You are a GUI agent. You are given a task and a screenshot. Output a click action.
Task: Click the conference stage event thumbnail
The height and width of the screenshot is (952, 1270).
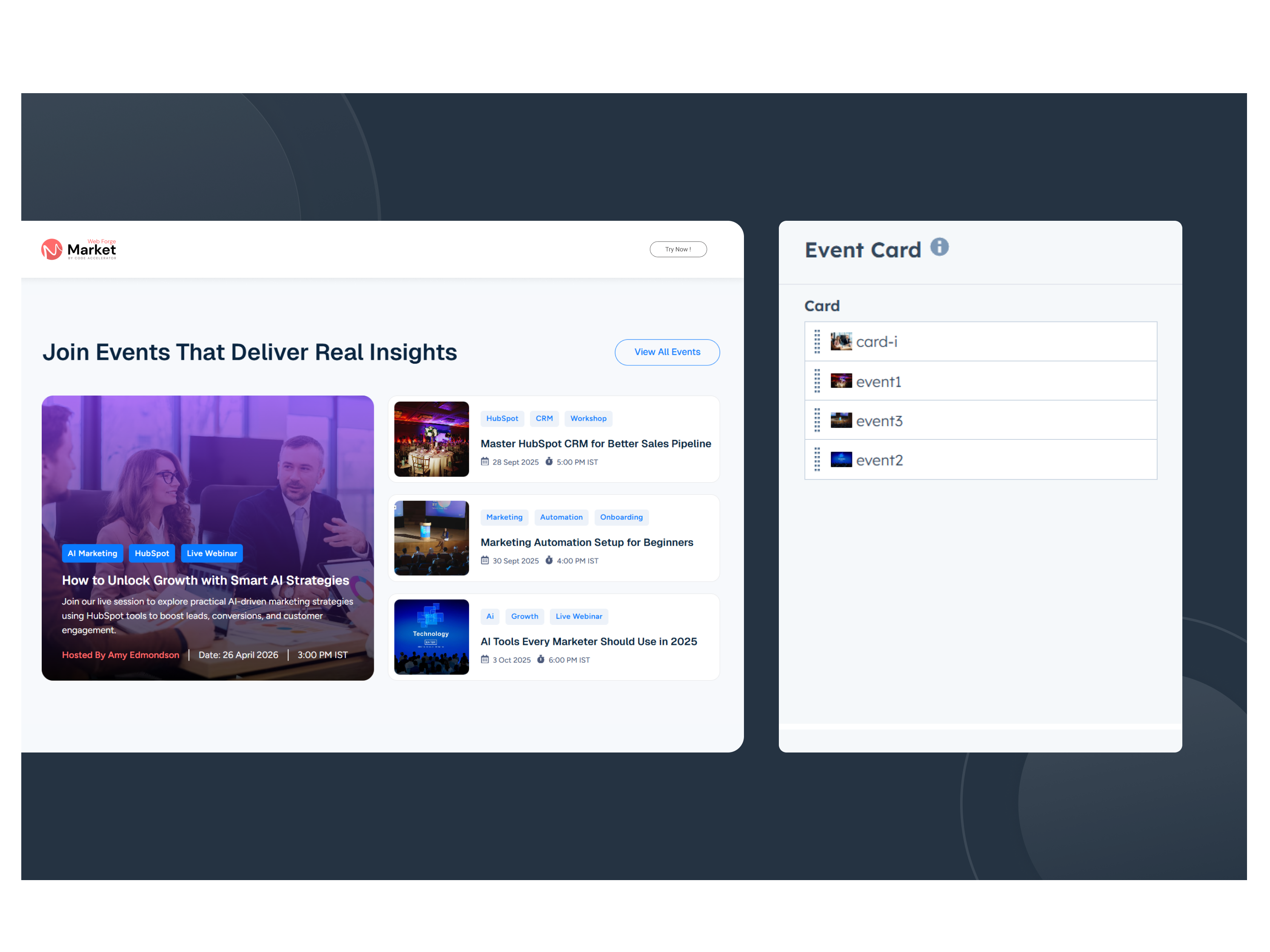click(432, 538)
